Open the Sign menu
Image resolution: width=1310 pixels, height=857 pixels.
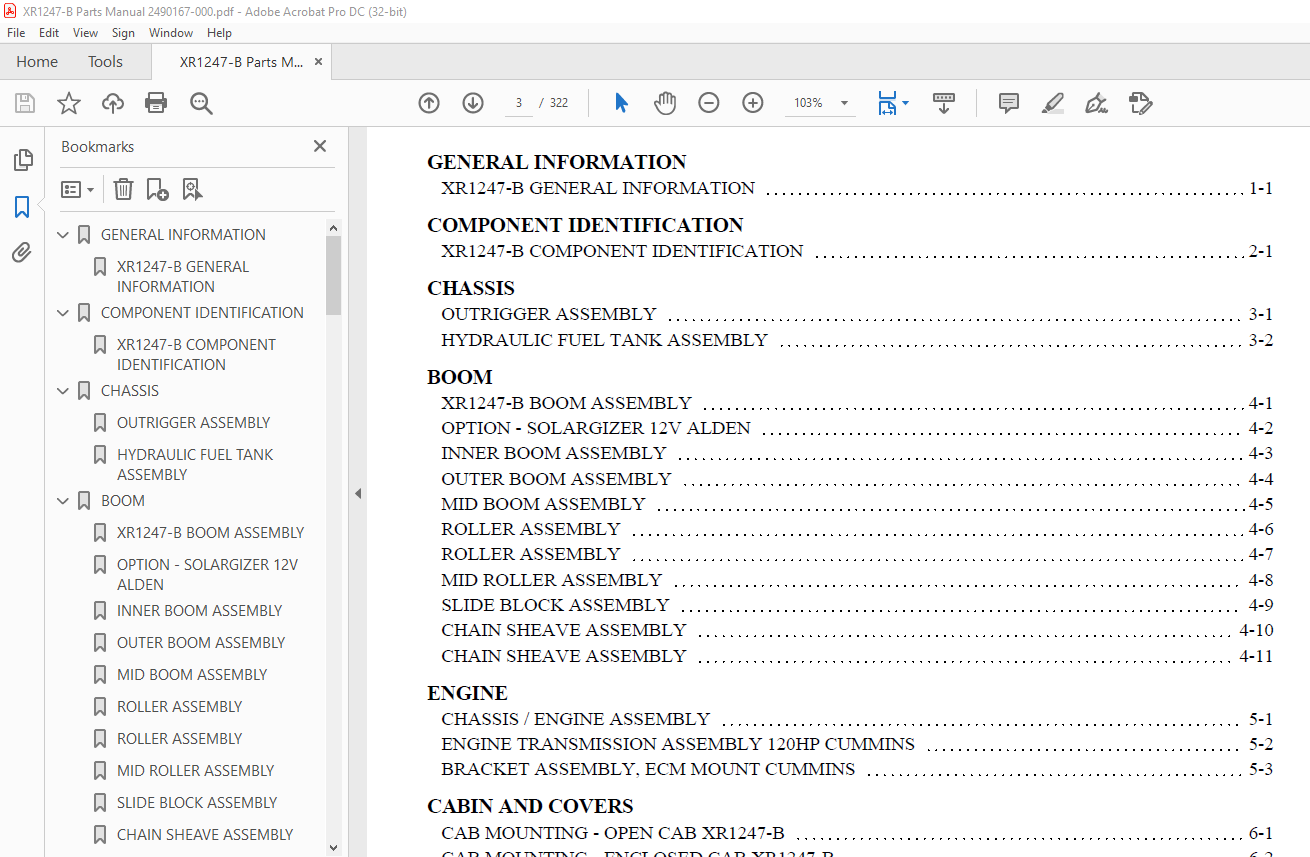point(123,33)
